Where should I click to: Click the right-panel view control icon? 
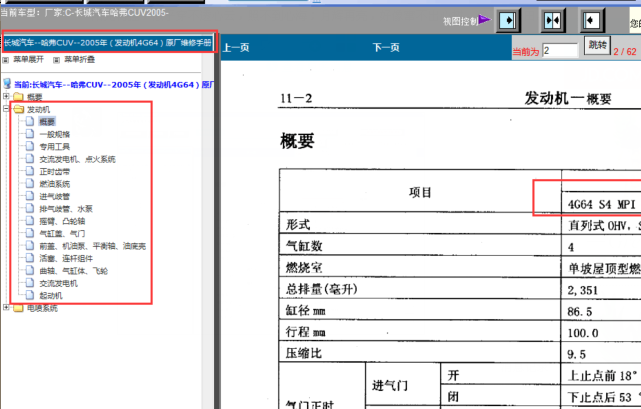tap(593, 20)
